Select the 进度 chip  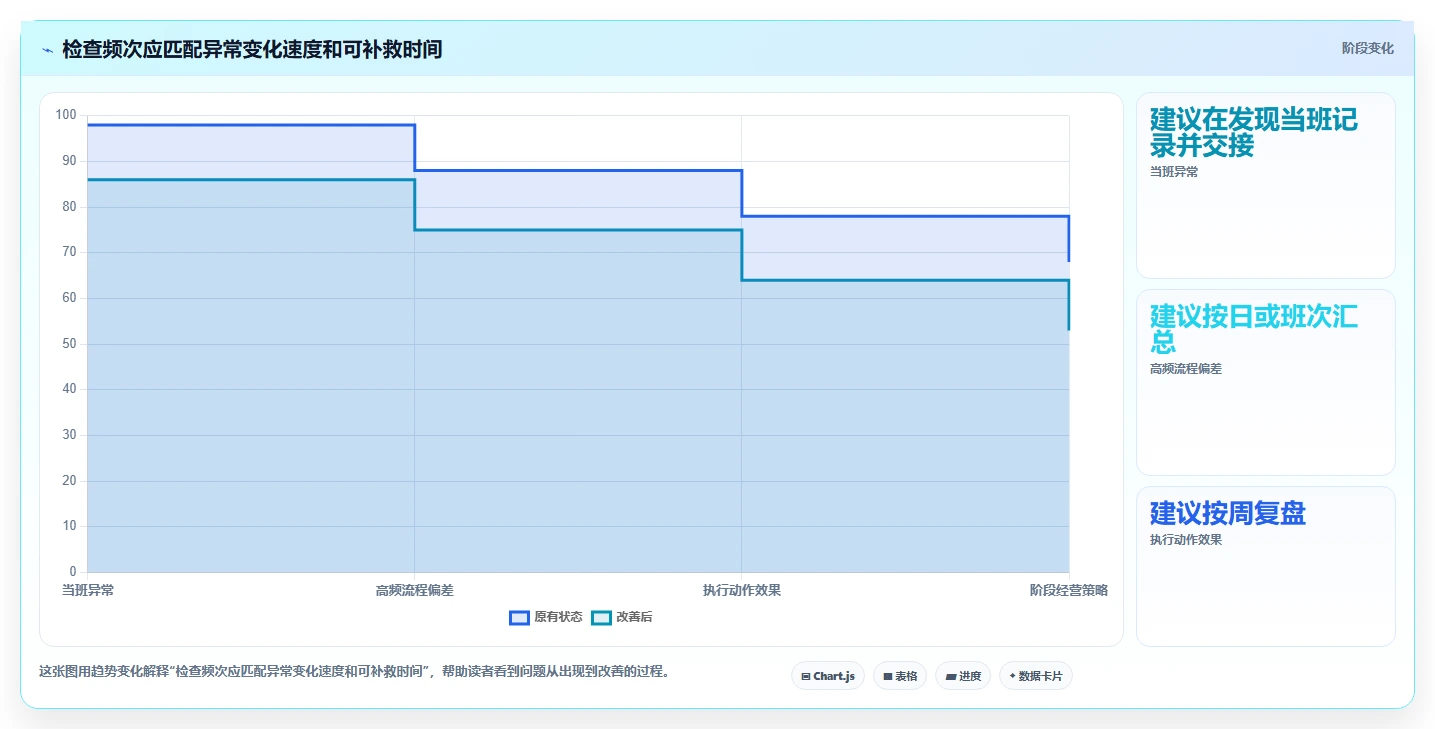(x=963, y=676)
